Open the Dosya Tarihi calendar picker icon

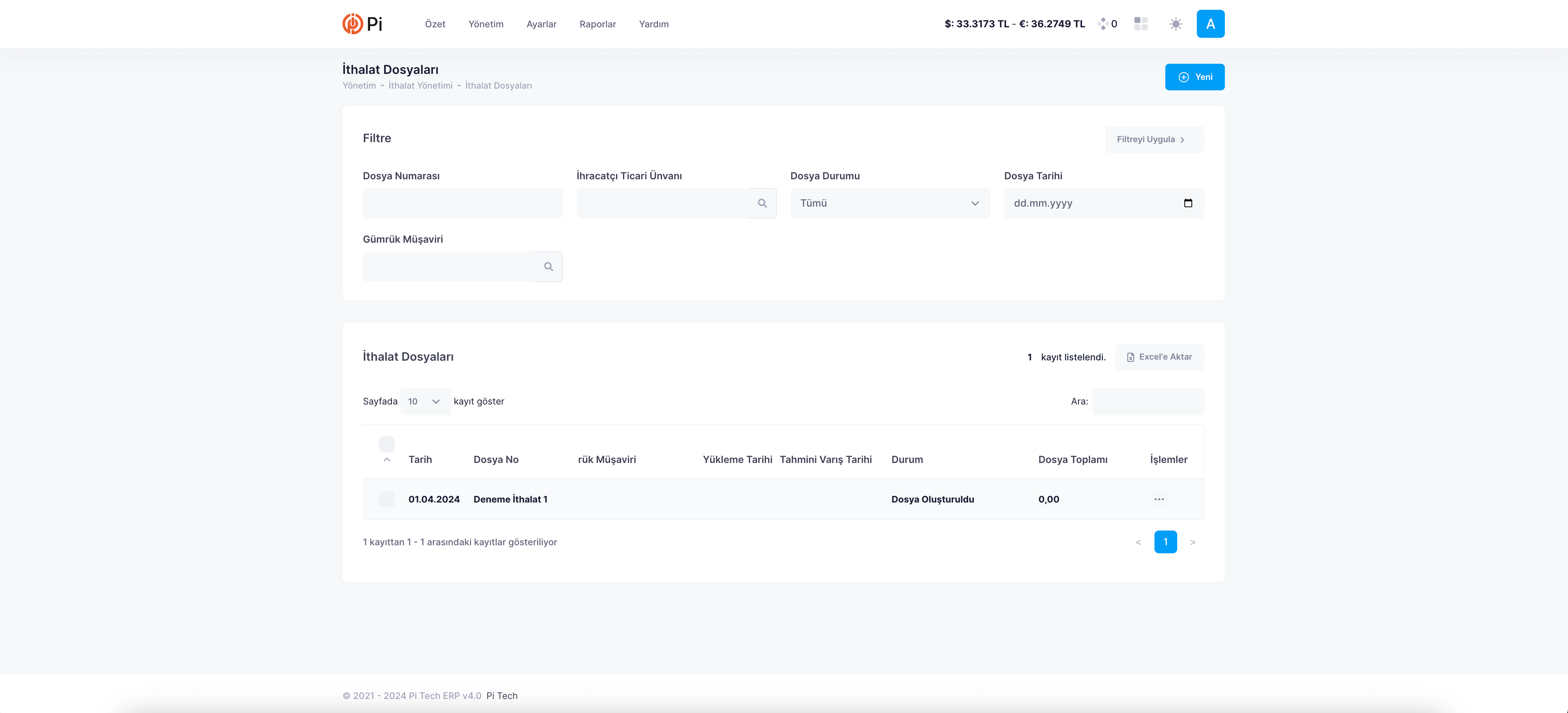coord(1188,203)
